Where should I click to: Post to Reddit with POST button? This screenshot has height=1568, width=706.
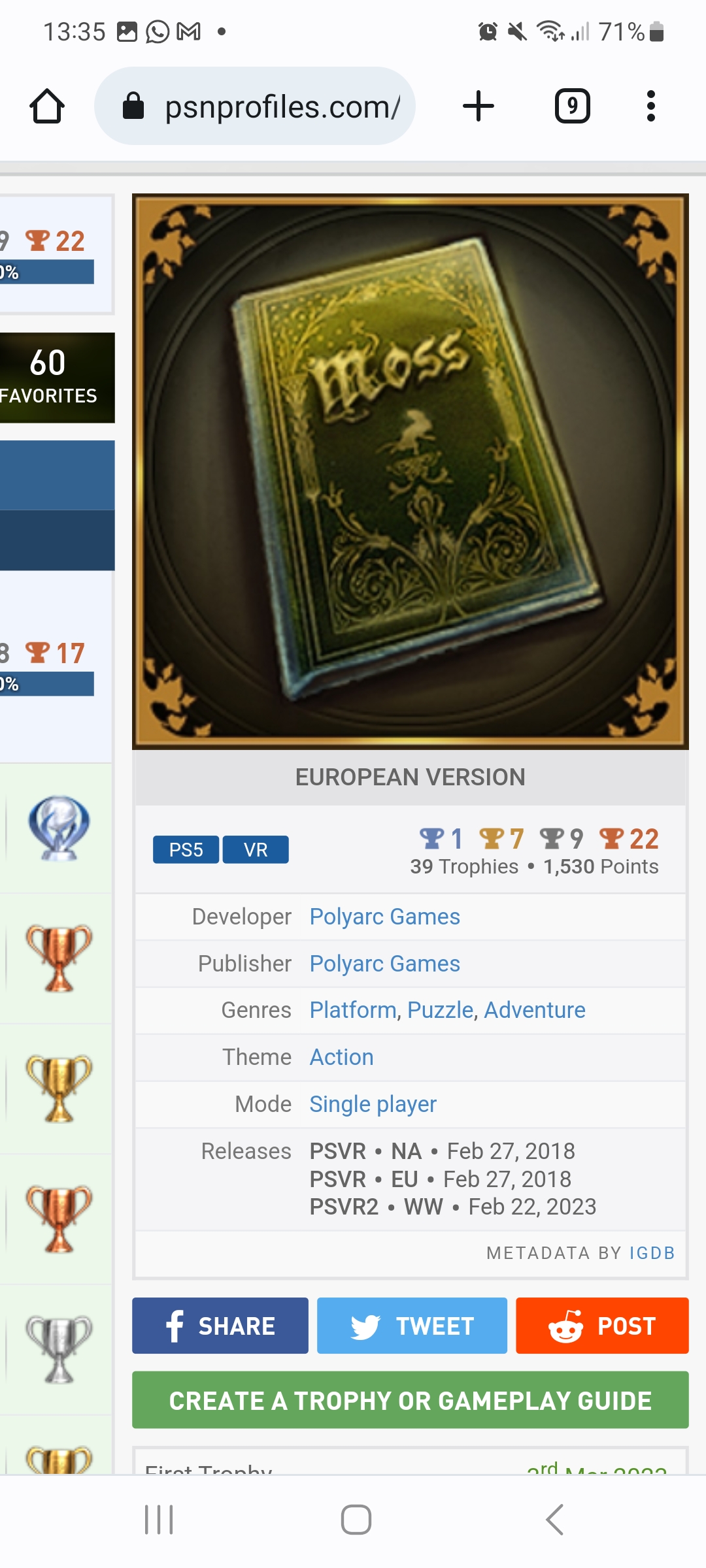602,1326
